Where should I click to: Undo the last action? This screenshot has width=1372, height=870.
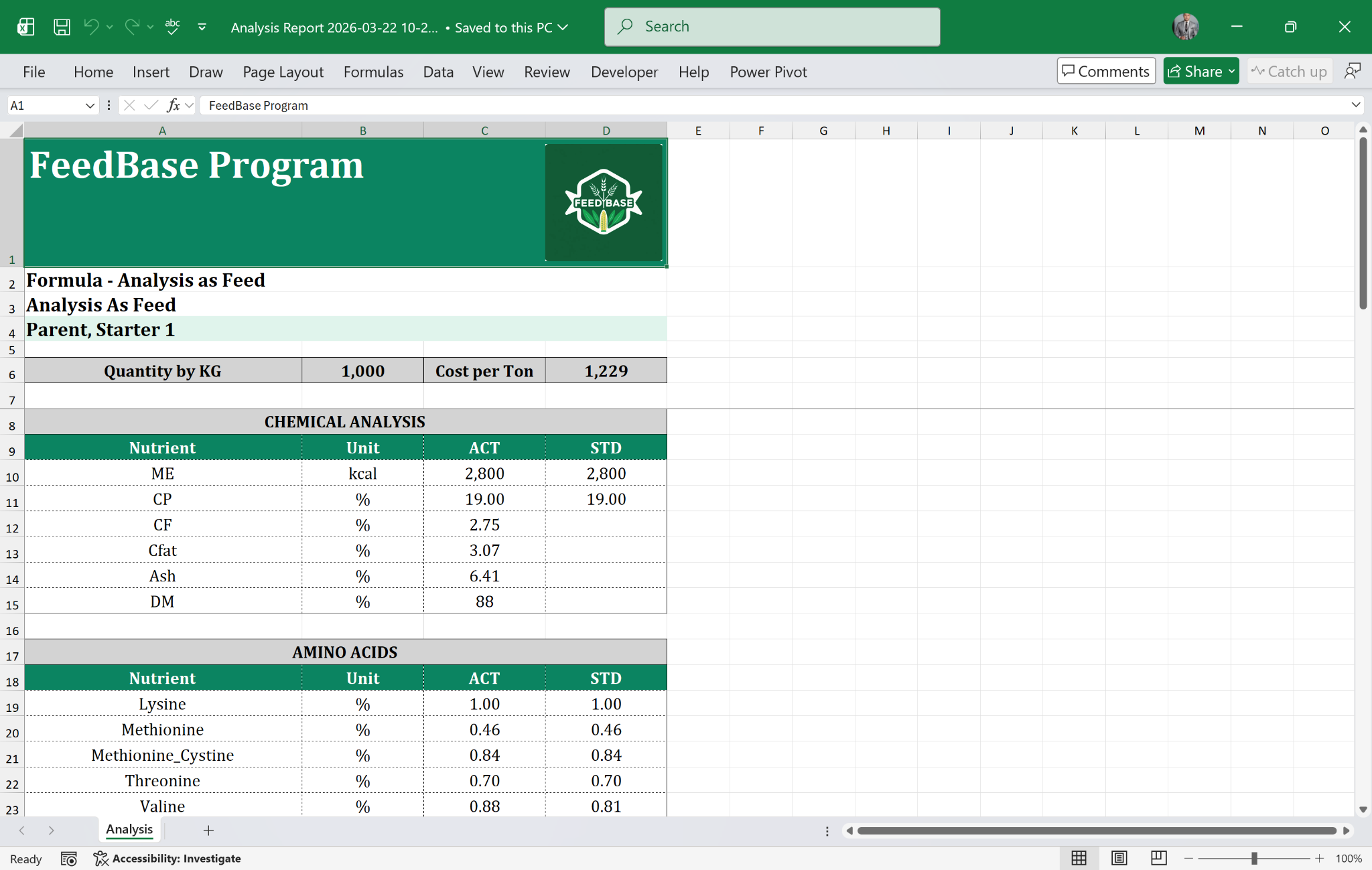(92, 27)
